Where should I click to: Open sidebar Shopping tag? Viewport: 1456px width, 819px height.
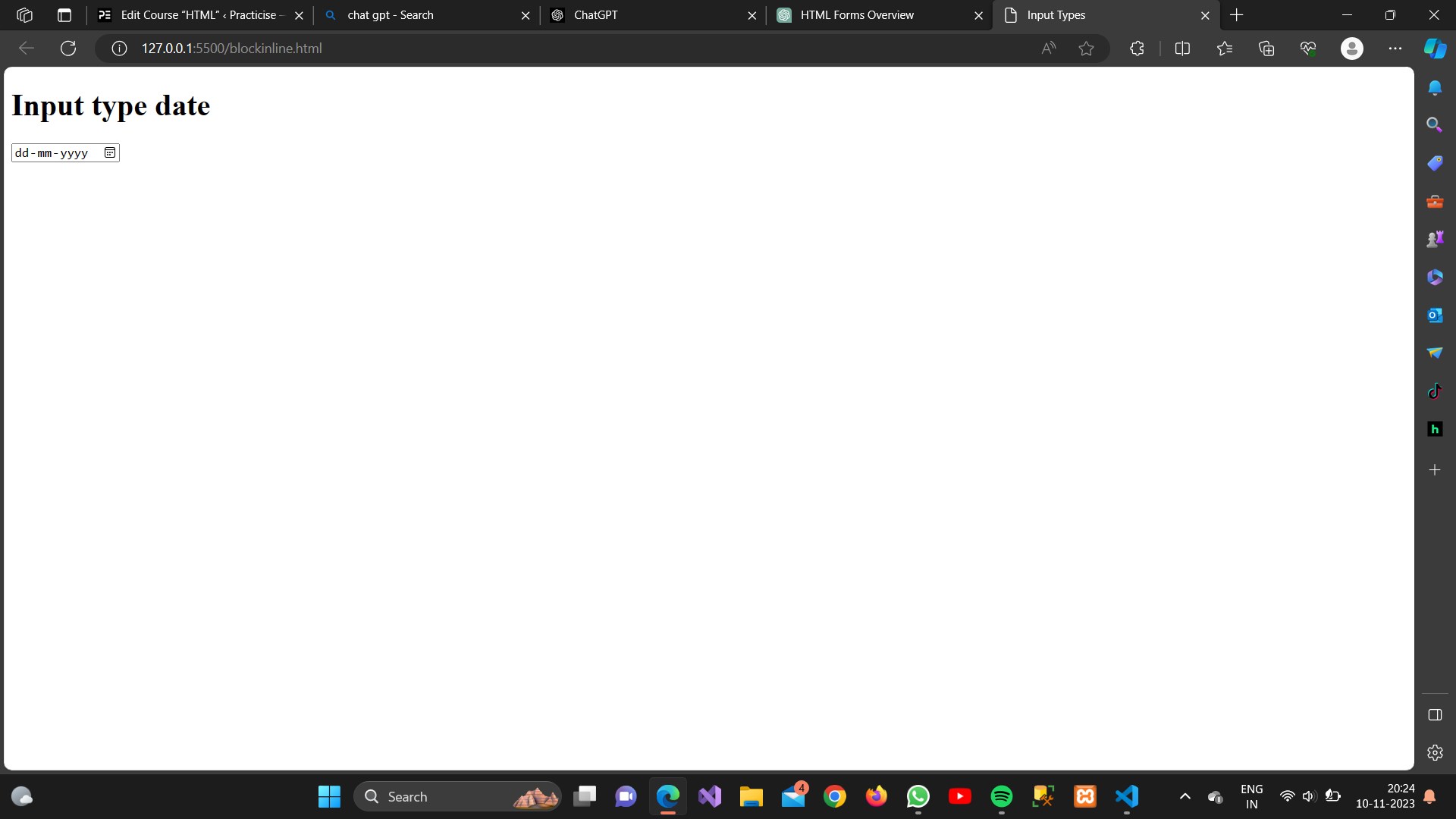coord(1435,163)
